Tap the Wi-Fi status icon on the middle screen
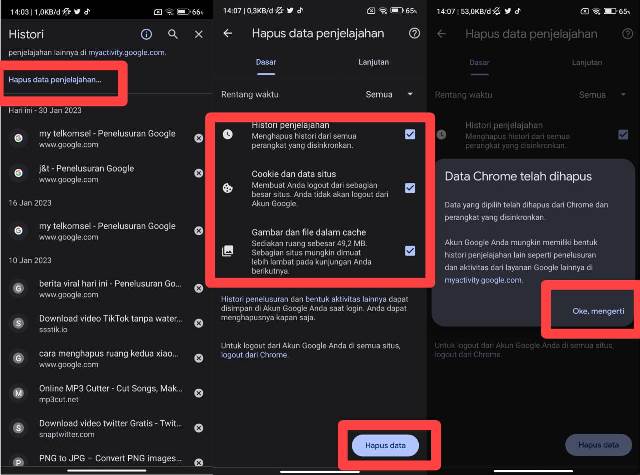This screenshot has width=640, height=475. click(383, 11)
